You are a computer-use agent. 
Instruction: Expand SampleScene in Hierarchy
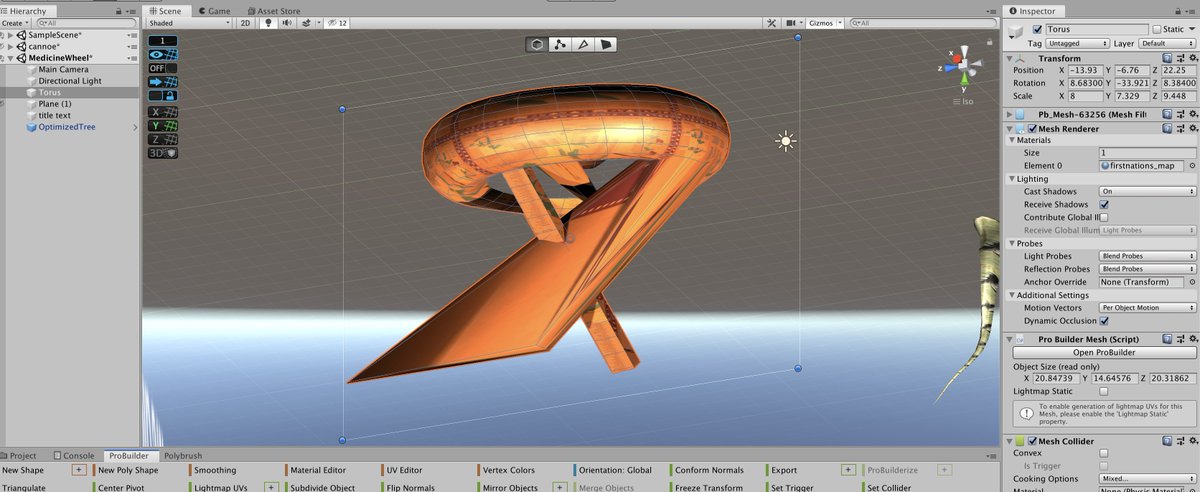pyautogui.click(x=9, y=35)
